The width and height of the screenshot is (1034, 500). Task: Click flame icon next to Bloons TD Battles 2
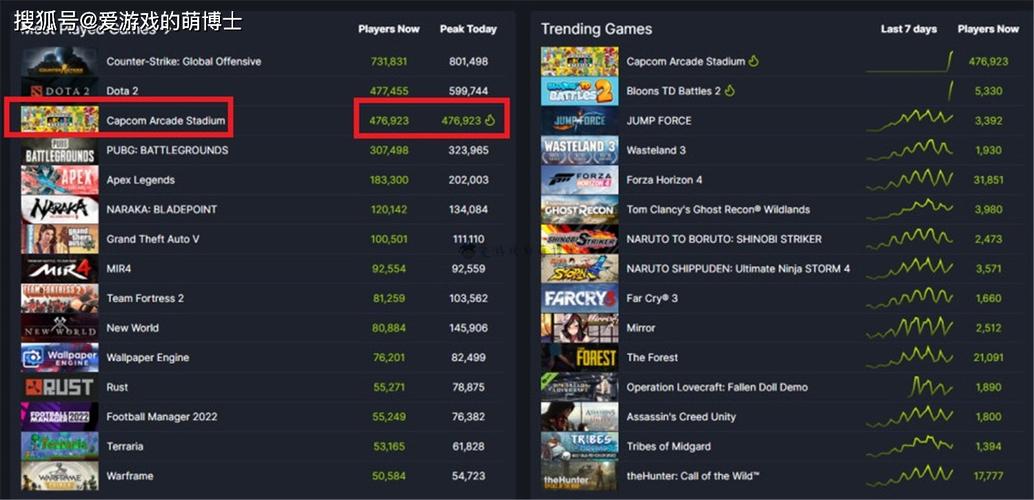click(729, 90)
